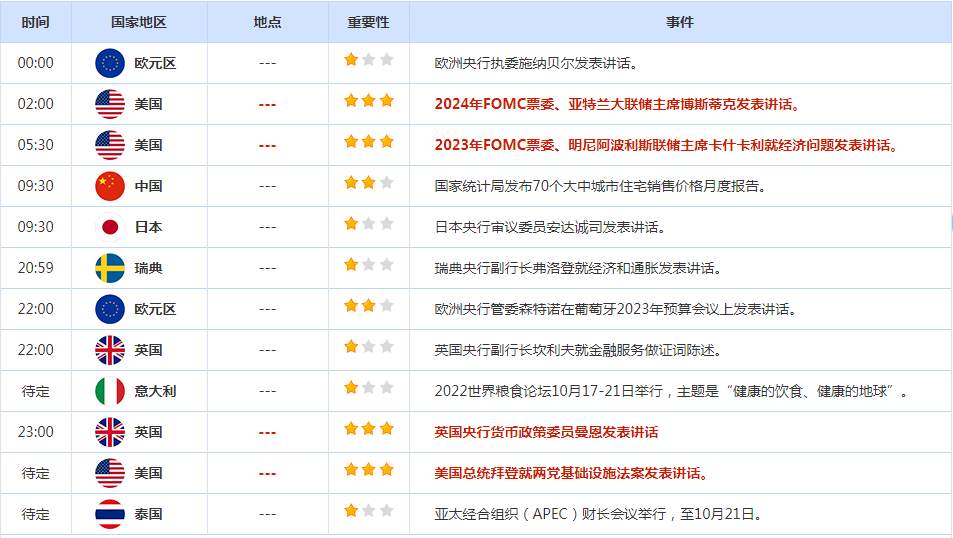The width and height of the screenshot is (953, 538).
Task: Click the Thailand flag icon
Action: coord(110,514)
